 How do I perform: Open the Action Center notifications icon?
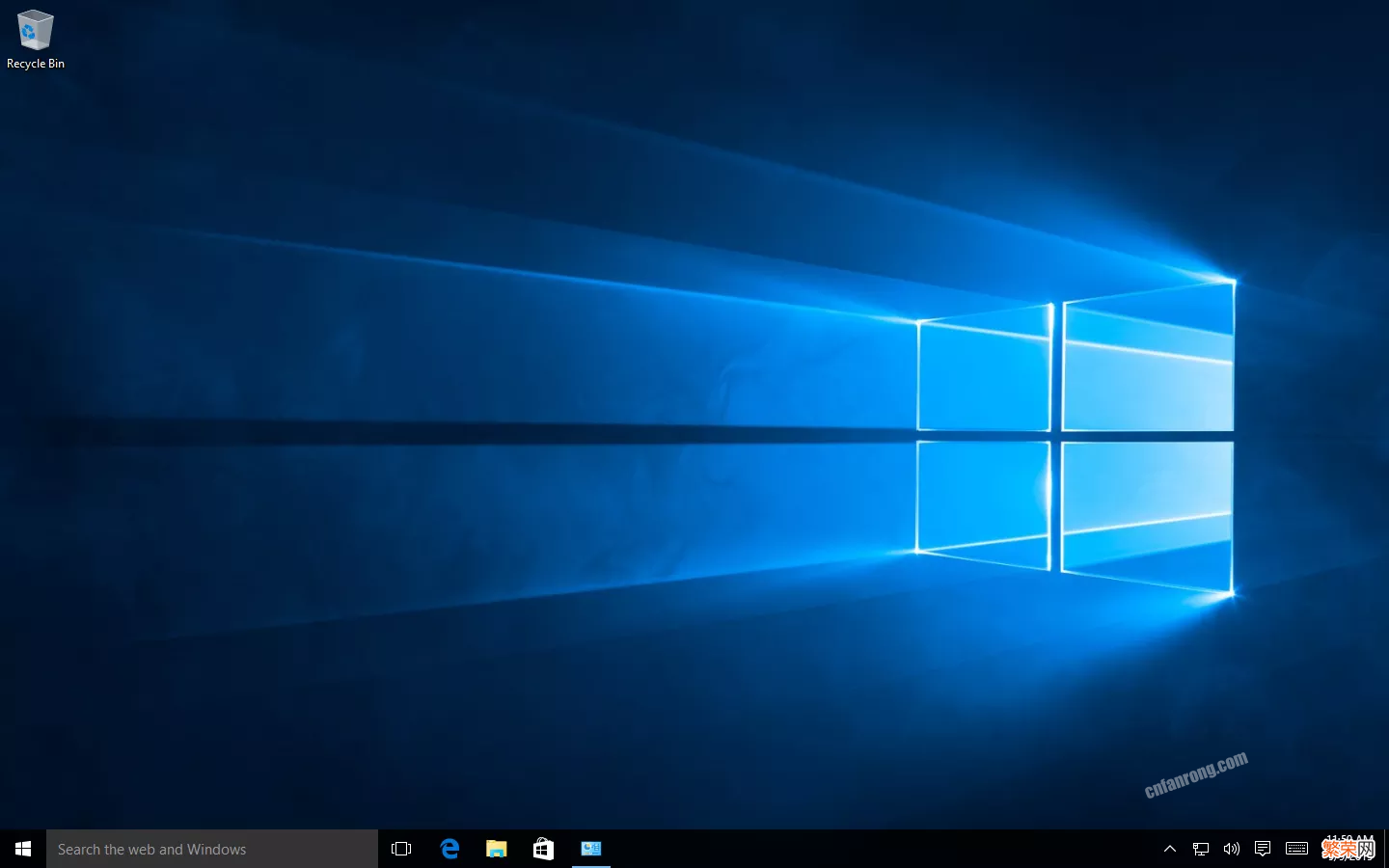coord(1263,849)
